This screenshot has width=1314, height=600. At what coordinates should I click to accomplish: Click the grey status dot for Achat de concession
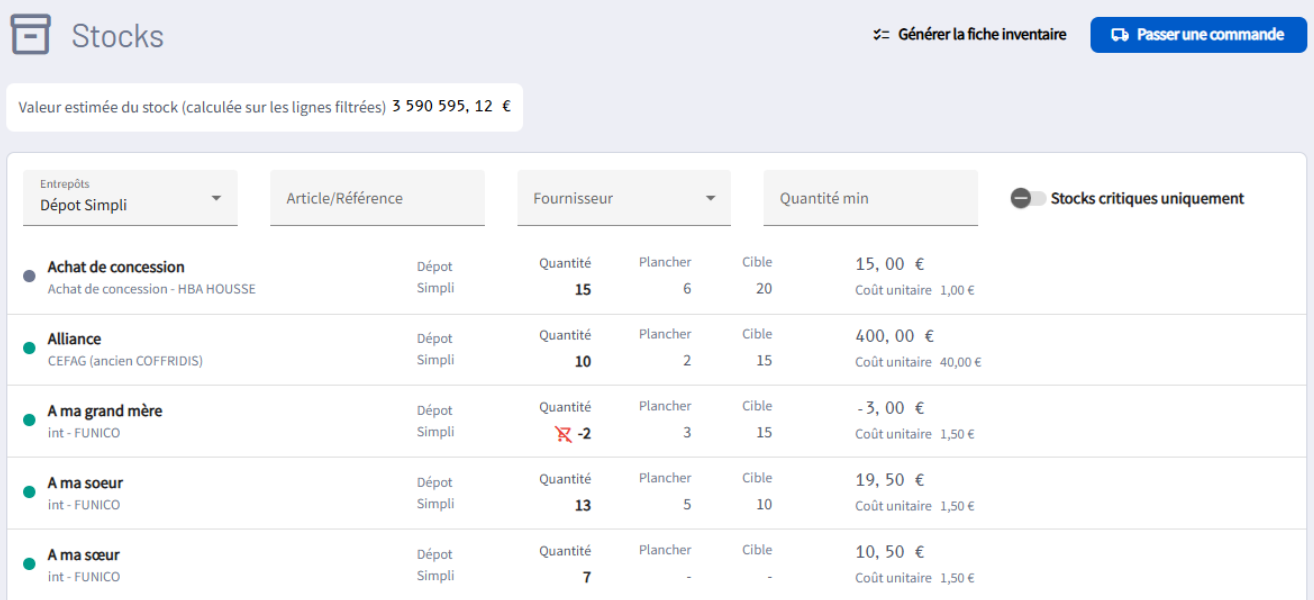29,276
